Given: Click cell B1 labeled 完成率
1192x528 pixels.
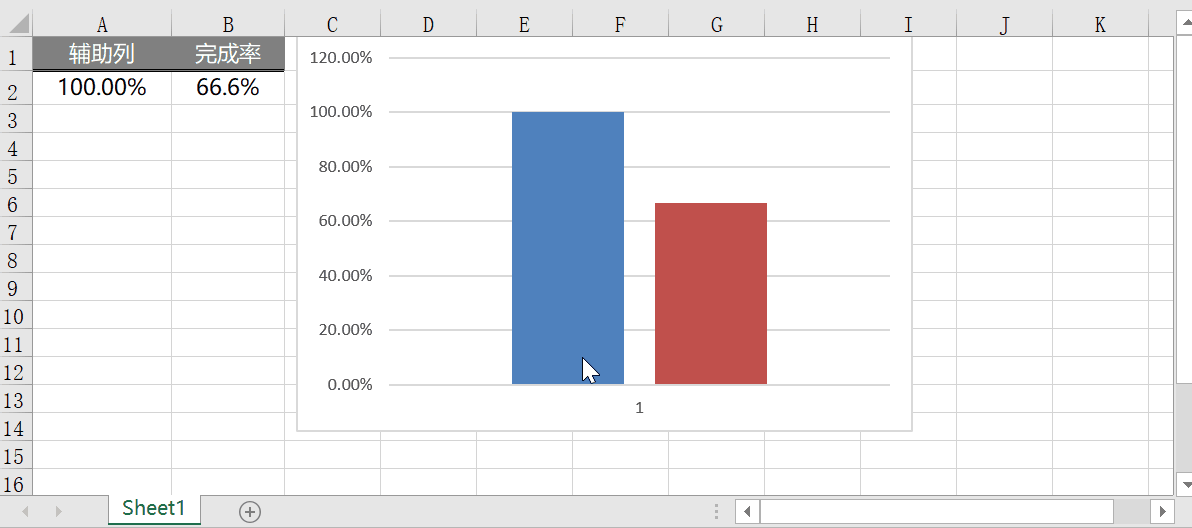Looking at the screenshot, I should point(228,54).
